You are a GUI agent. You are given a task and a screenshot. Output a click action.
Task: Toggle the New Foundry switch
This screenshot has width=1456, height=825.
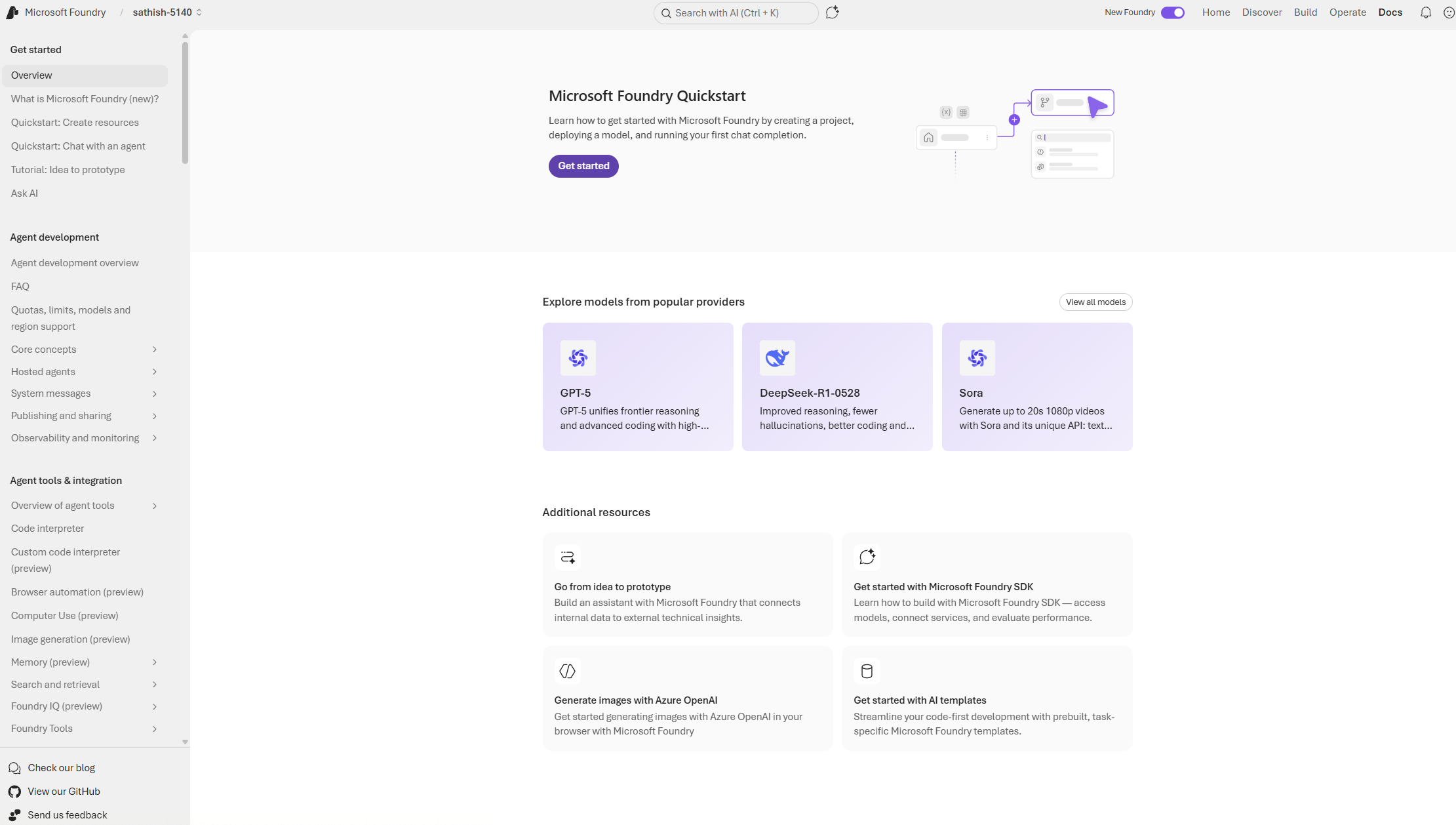coord(1172,12)
